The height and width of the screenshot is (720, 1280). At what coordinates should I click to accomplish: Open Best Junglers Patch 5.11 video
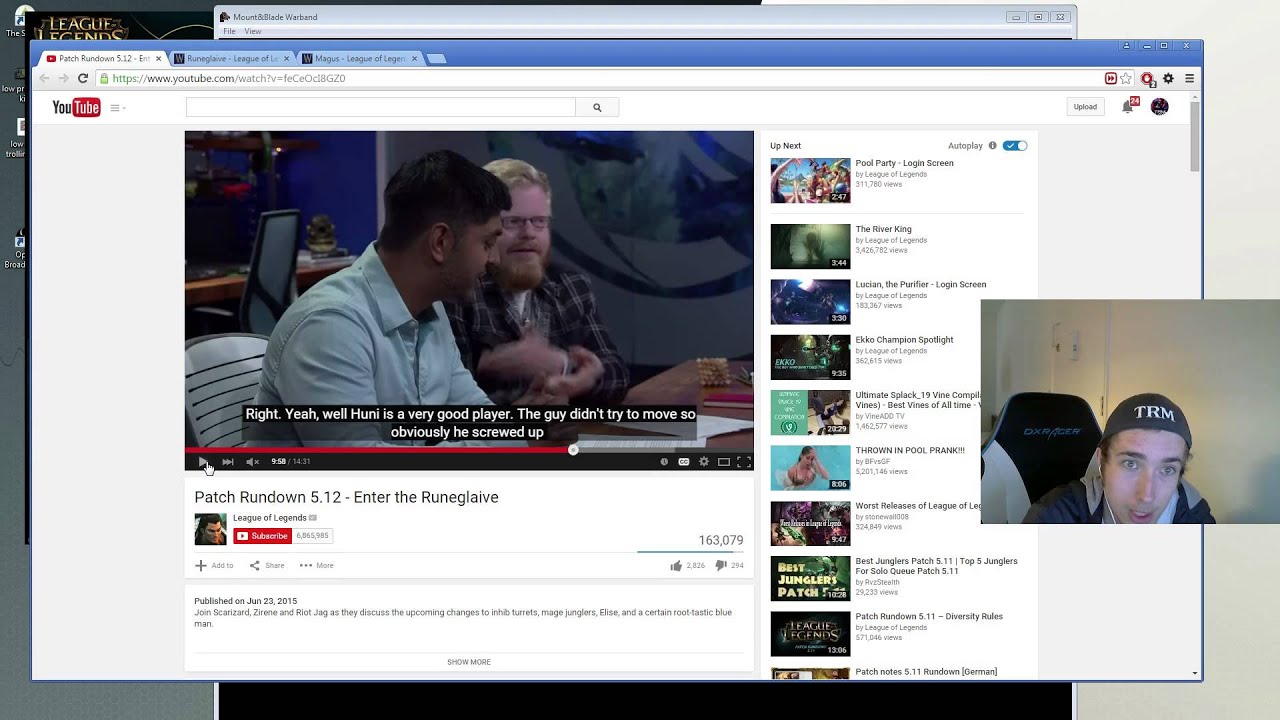pos(936,566)
